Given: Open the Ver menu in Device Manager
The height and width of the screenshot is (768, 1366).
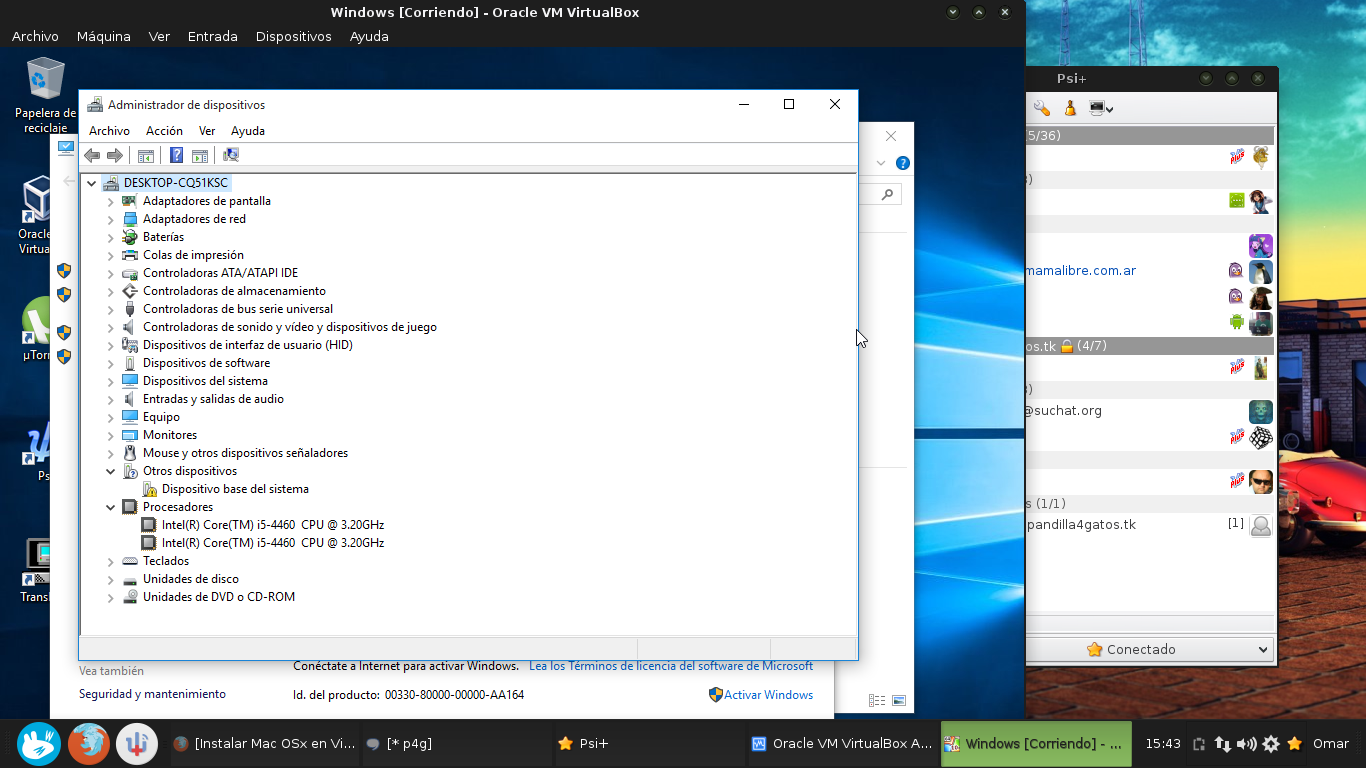Looking at the screenshot, I should tap(207, 131).
